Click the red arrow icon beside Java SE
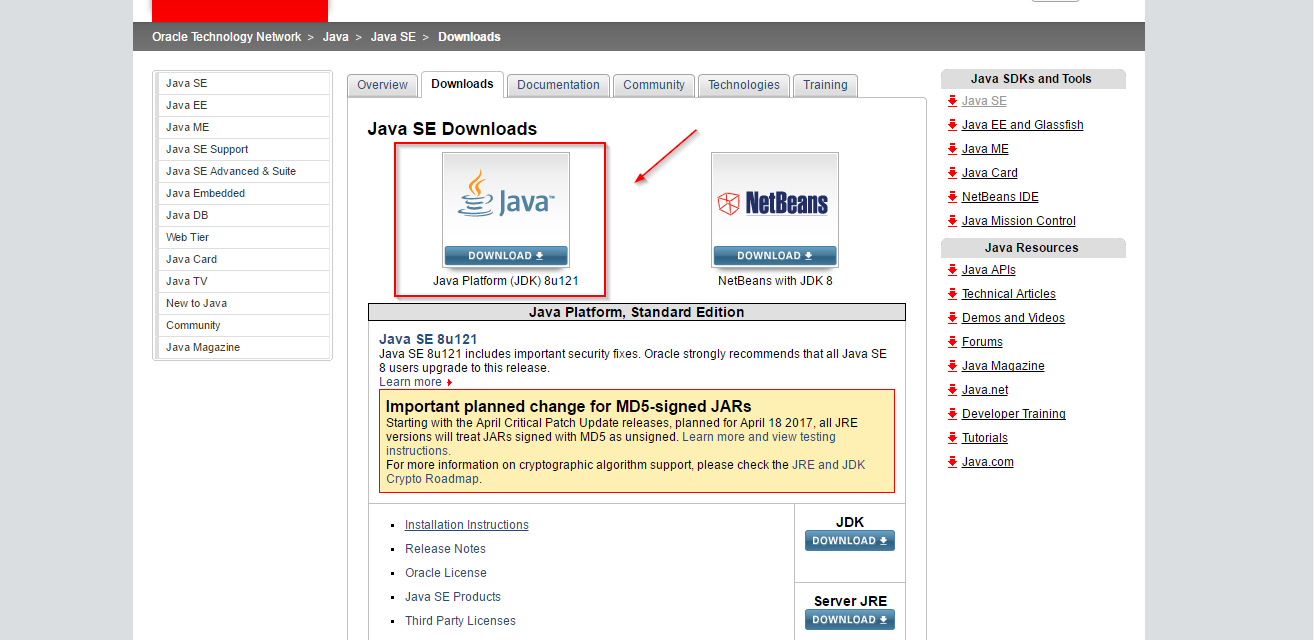 pyautogui.click(x=953, y=101)
